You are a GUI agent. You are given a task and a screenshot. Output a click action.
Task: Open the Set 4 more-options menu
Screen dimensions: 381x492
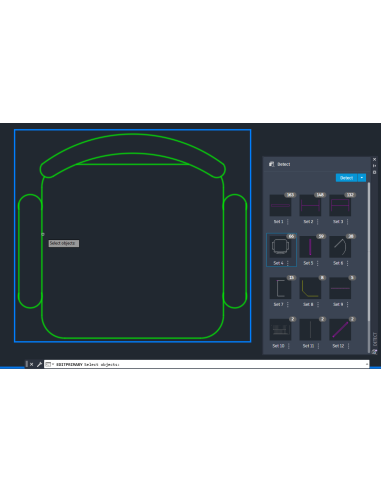288,263
